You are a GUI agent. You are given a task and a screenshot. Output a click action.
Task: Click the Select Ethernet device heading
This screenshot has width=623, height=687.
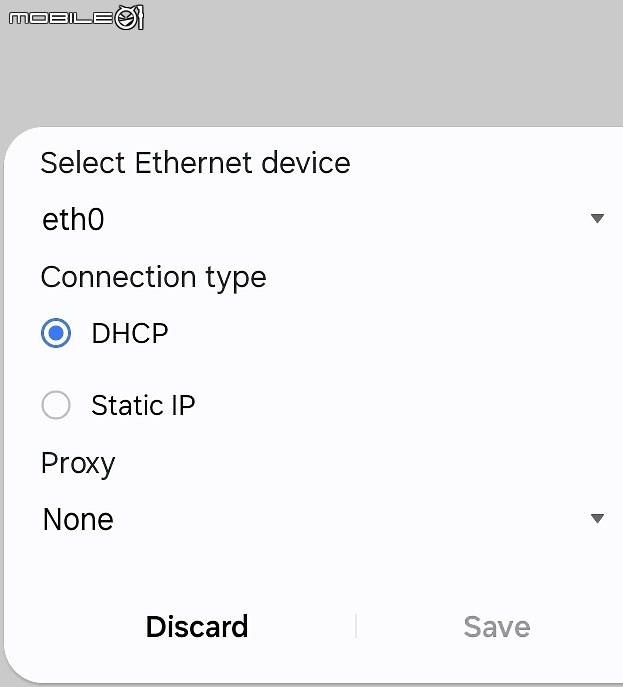(195, 163)
